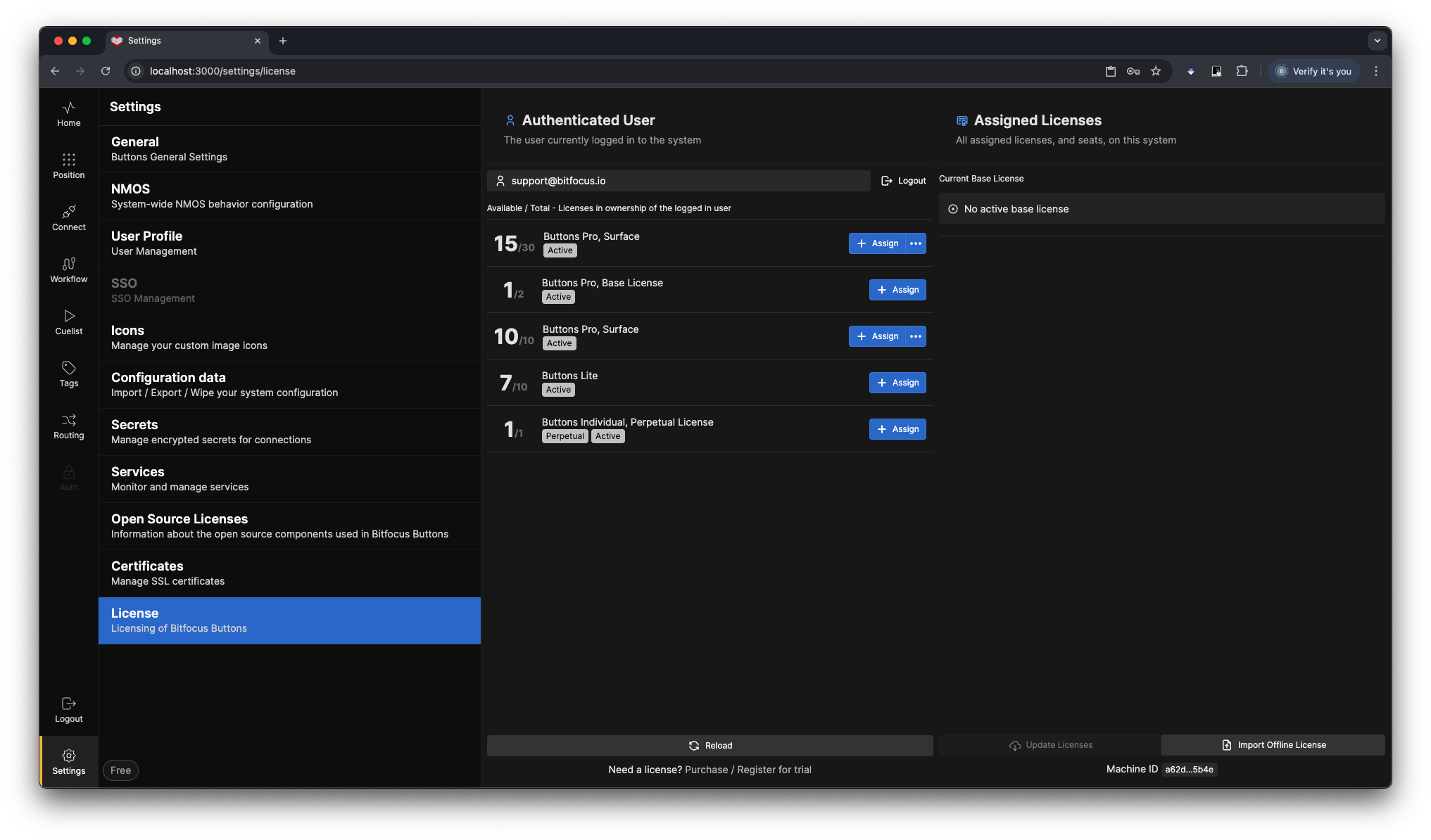Open Icons settings section
1431x840 pixels.
coord(289,338)
